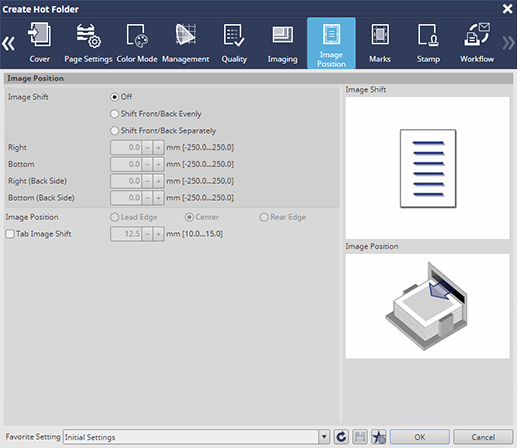Viewport: 517px width, 448px height.
Task: Show more tabs with right chevron
Action: (509, 43)
